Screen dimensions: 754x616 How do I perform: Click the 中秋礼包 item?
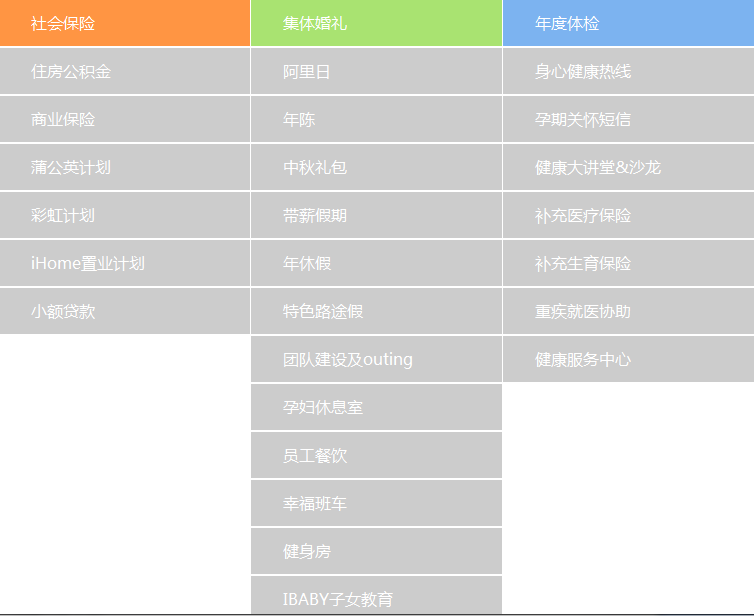[376, 167]
